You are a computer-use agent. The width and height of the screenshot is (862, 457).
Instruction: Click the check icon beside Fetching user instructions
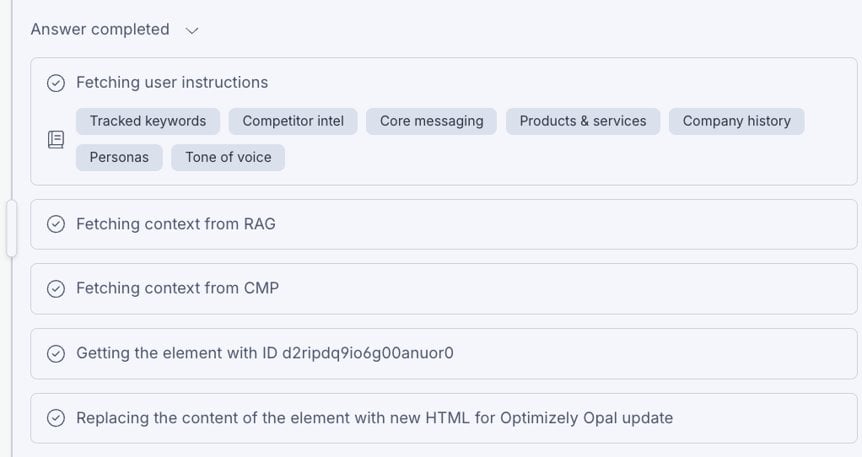coord(56,83)
